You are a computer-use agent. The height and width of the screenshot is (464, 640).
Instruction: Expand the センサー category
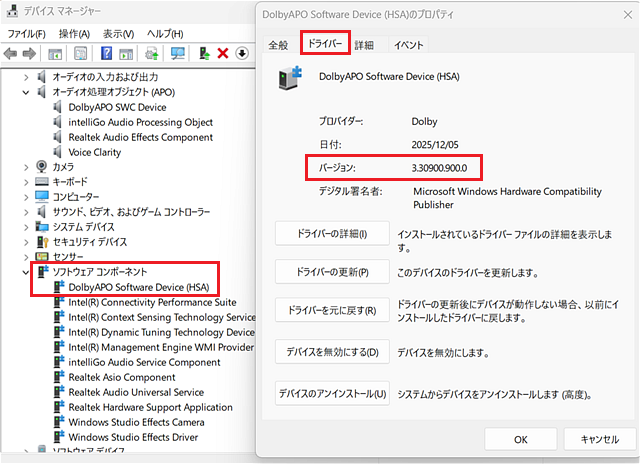tap(26, 257)
